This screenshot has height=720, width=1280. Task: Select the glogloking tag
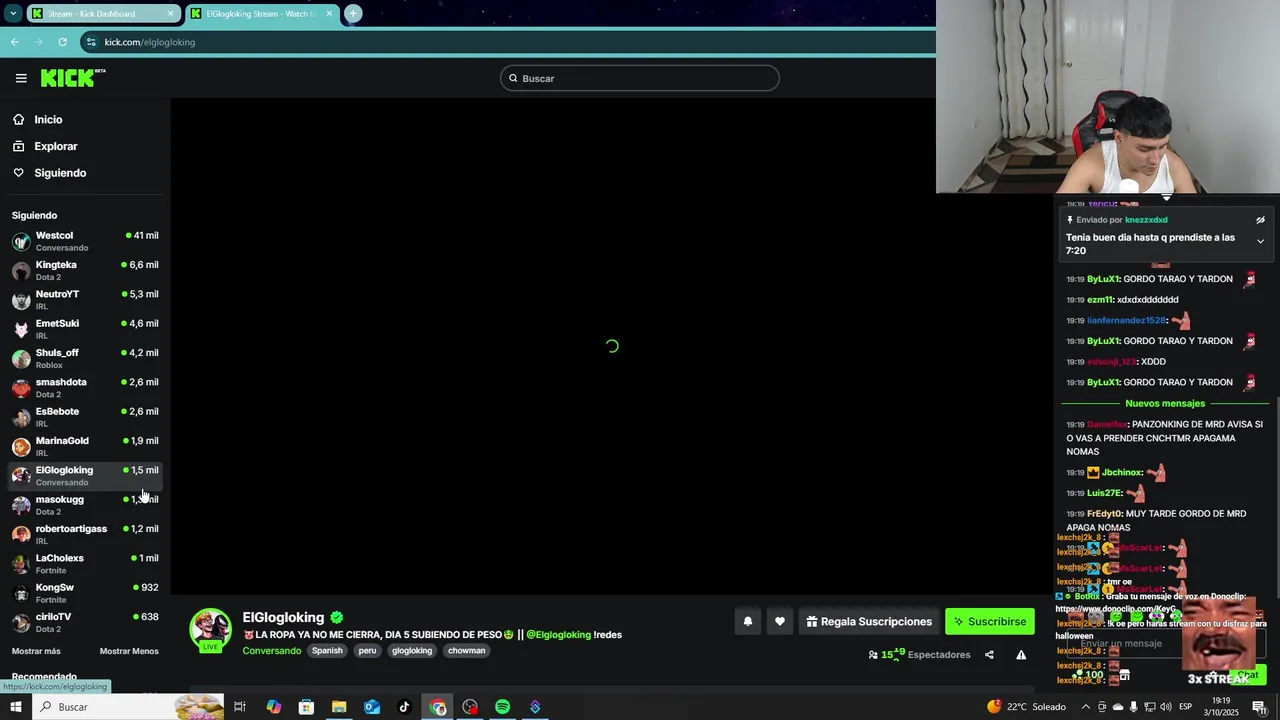(412, 651)
